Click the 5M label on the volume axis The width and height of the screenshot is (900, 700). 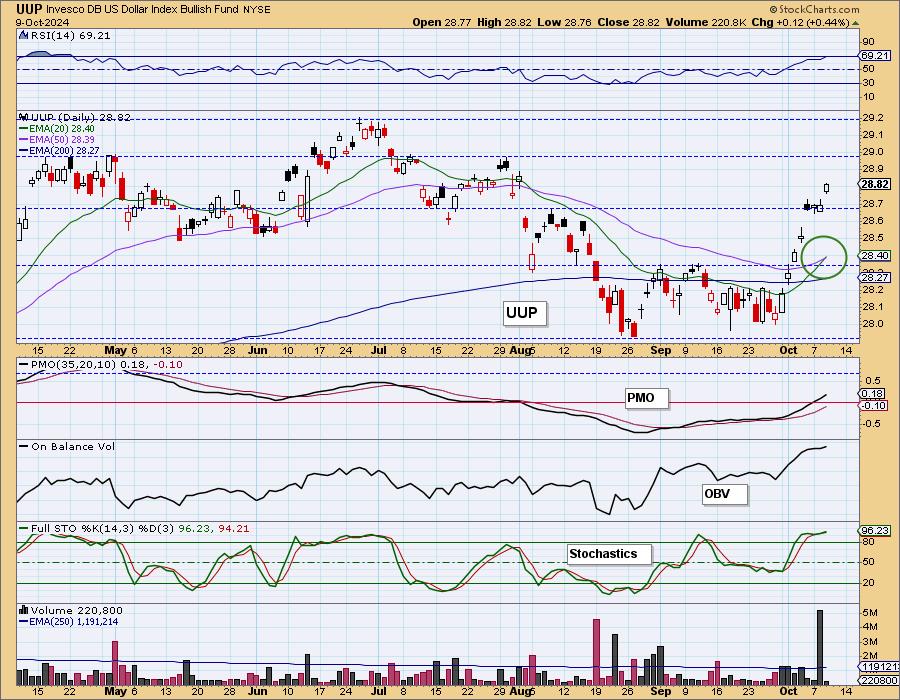[870, 613]
